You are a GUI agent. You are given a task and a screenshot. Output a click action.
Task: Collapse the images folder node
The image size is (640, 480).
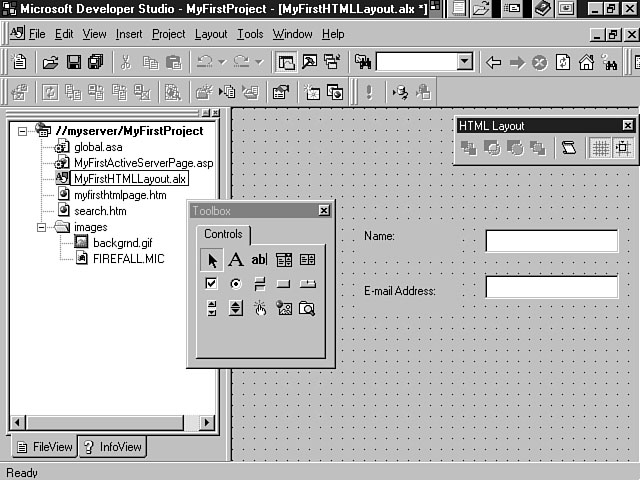42,227
